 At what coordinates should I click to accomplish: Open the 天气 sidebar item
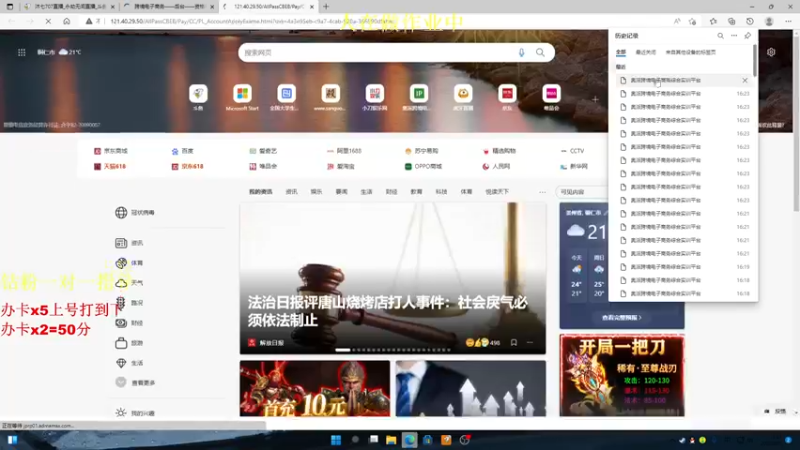130,283
